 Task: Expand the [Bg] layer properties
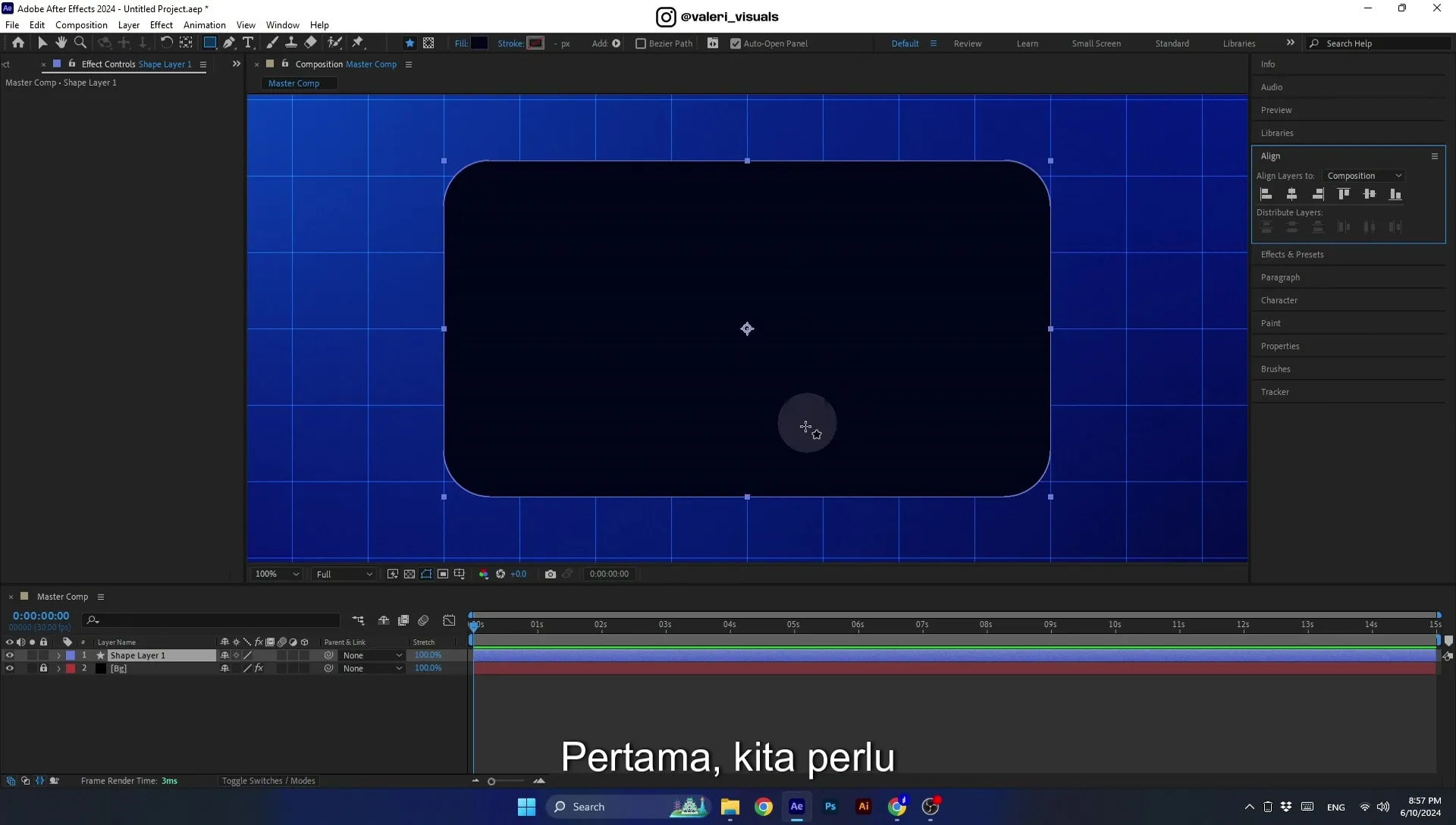coord(58,669)
